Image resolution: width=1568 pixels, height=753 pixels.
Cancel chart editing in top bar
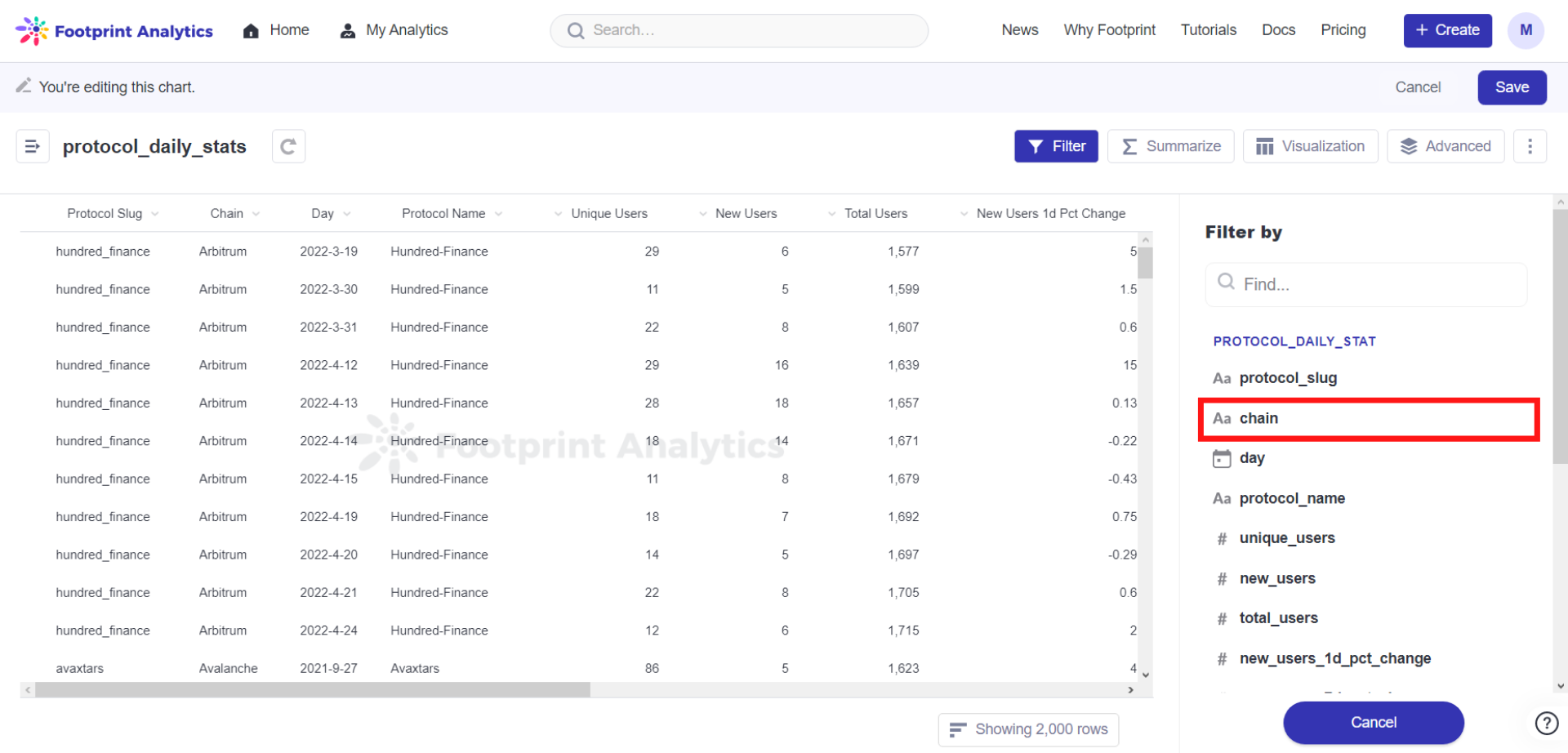pyautogui.click(x=1418, y=87)
